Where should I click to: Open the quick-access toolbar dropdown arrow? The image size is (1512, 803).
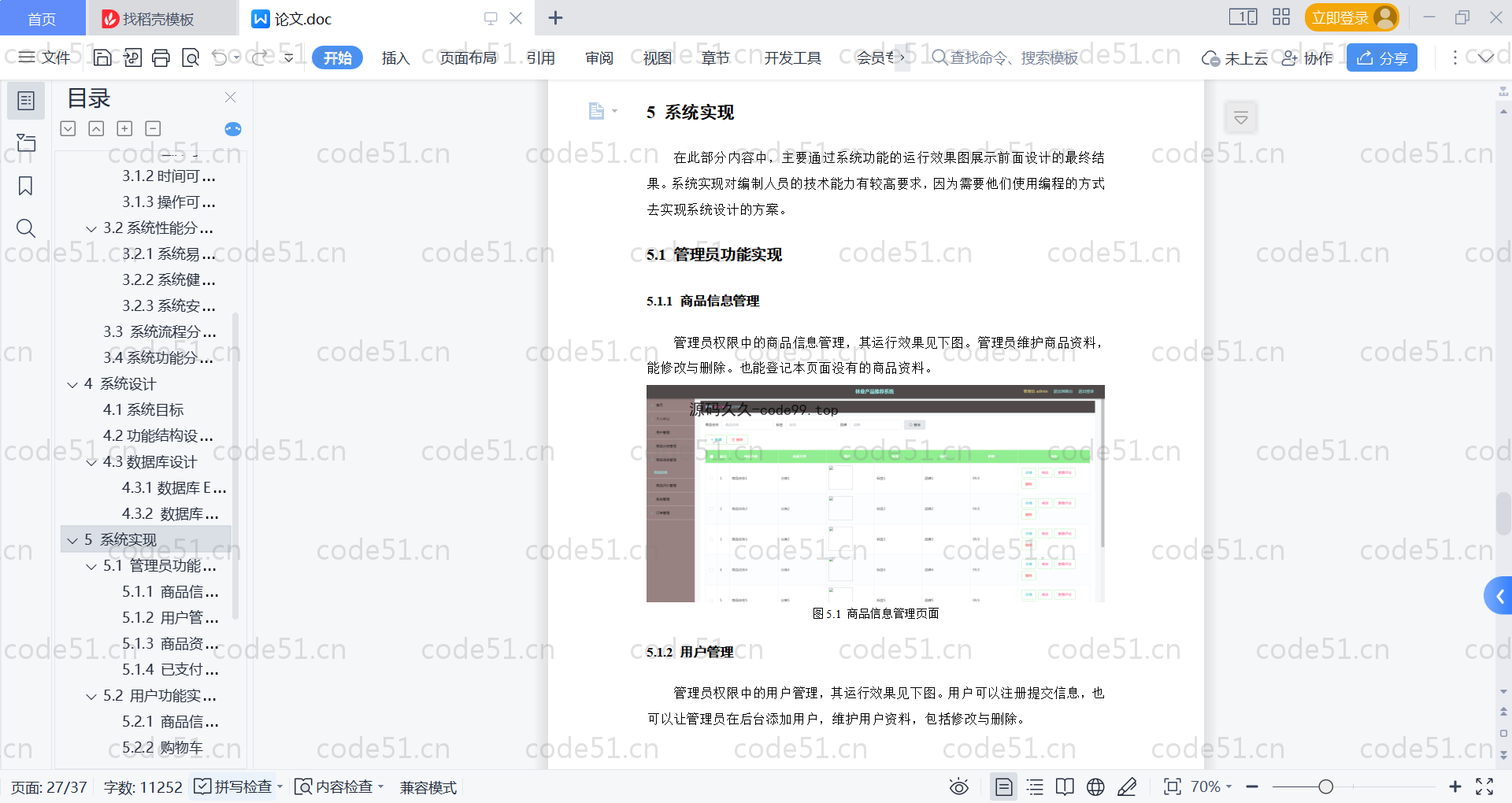click(289, 57)
